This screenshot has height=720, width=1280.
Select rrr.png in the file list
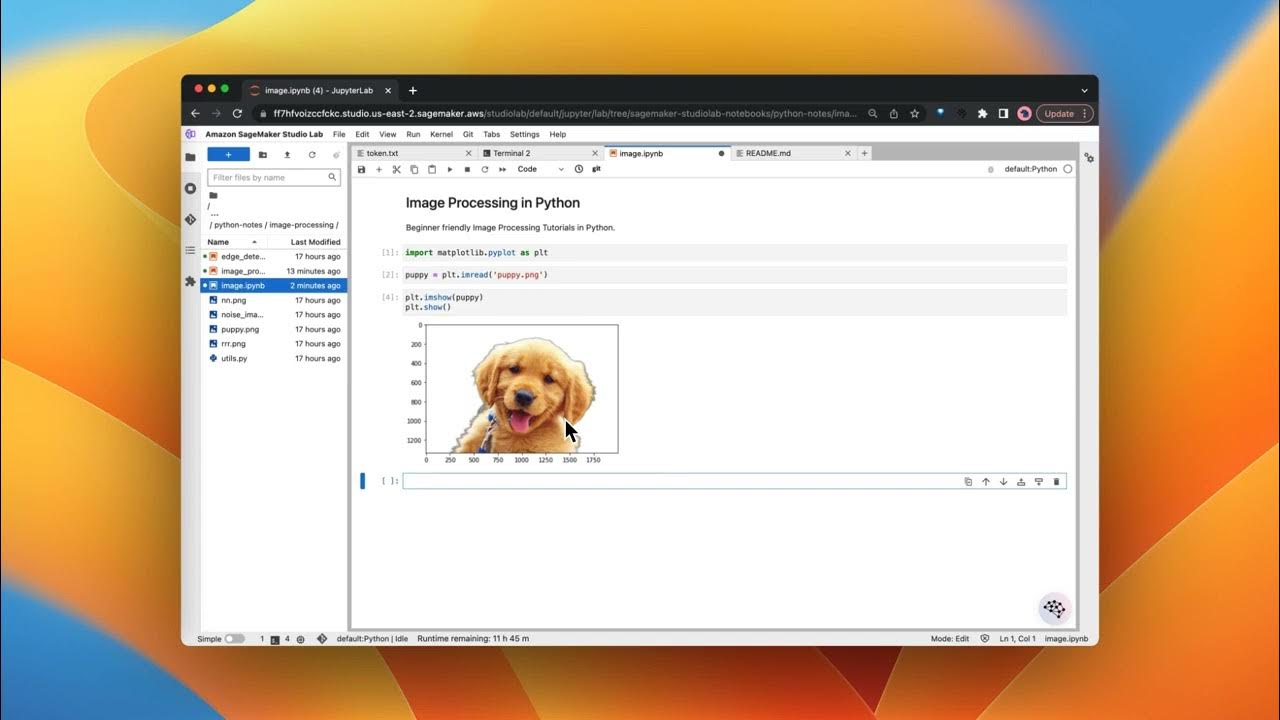(274, 344)
